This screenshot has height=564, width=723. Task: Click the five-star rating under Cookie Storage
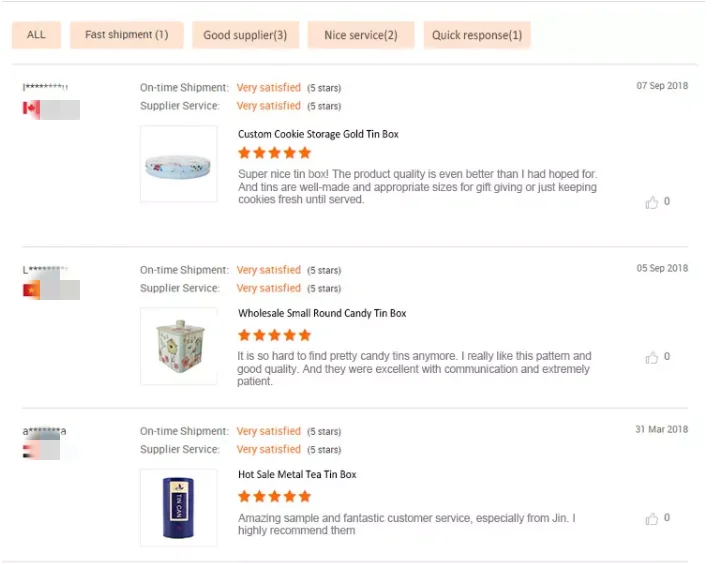pyautogui.click(x=274, y=153)
